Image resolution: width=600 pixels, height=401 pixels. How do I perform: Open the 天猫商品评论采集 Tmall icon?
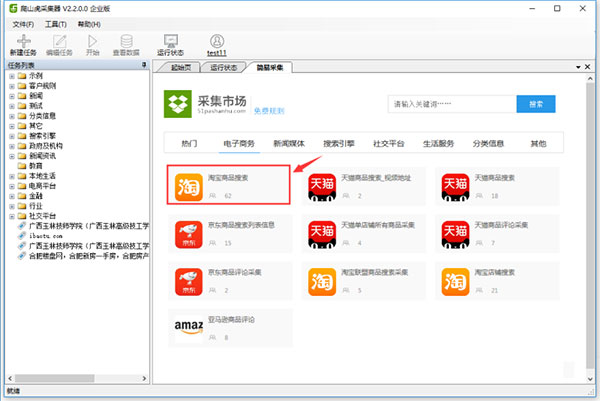(x=455, y=234)
